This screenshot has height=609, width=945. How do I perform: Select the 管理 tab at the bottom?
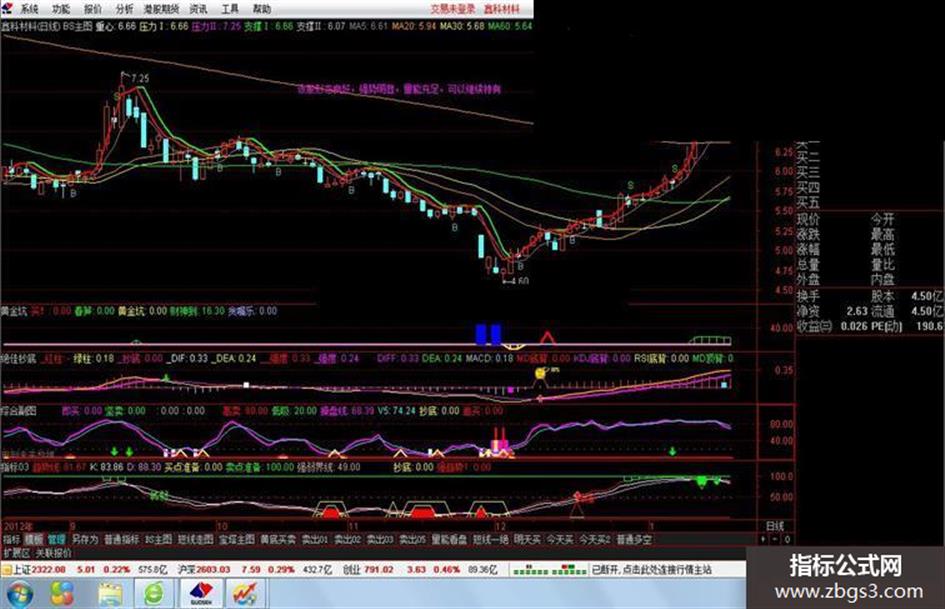click(x=56, y=539)
